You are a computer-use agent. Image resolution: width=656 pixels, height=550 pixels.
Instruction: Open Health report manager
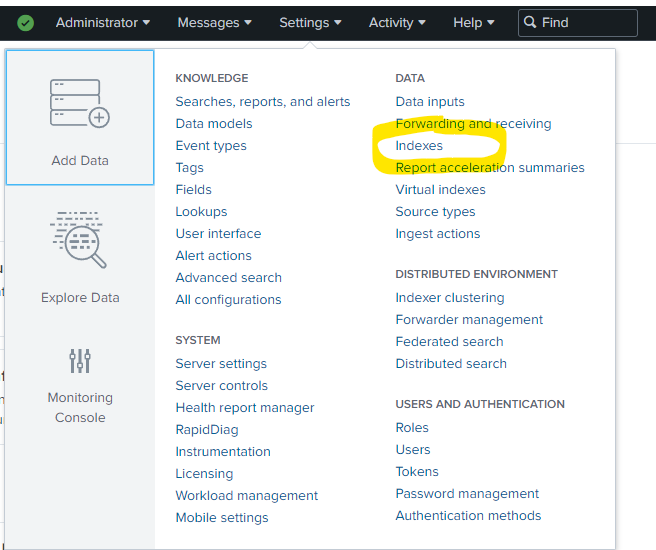click(245, 407)
